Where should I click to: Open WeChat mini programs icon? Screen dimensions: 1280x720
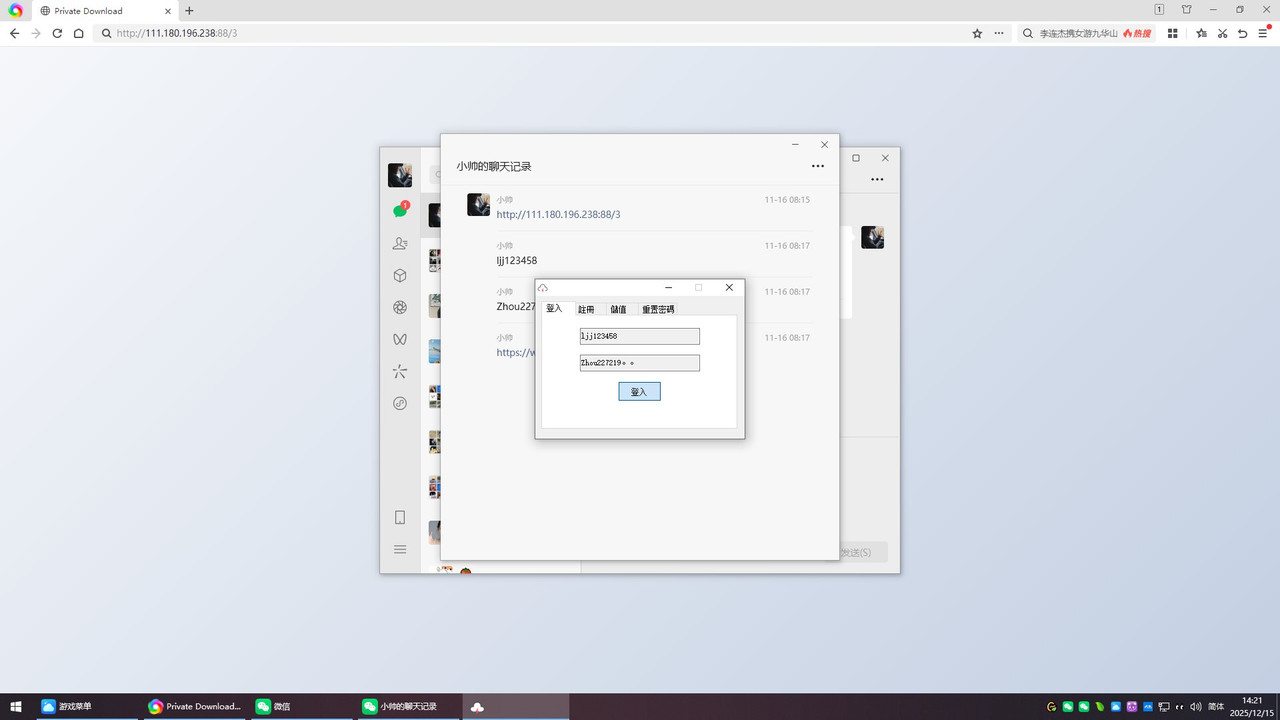pyautogui.click(x=400, y=403)
